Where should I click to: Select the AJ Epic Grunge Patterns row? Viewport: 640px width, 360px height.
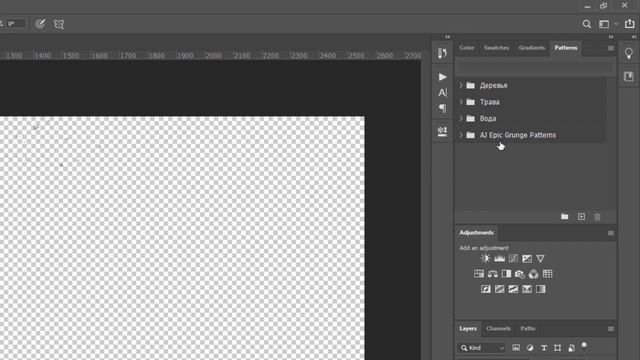click(531, 135)
